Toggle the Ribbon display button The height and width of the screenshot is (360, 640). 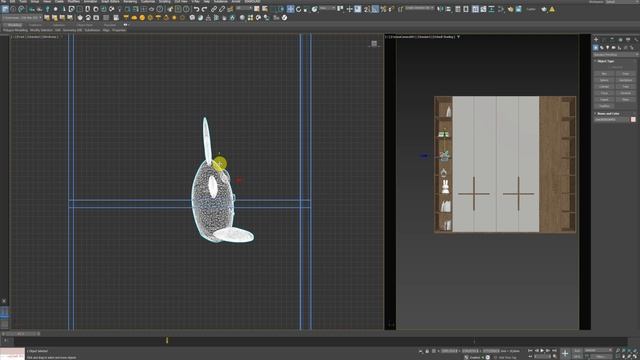pyautogui.click(x=476, y=9)
